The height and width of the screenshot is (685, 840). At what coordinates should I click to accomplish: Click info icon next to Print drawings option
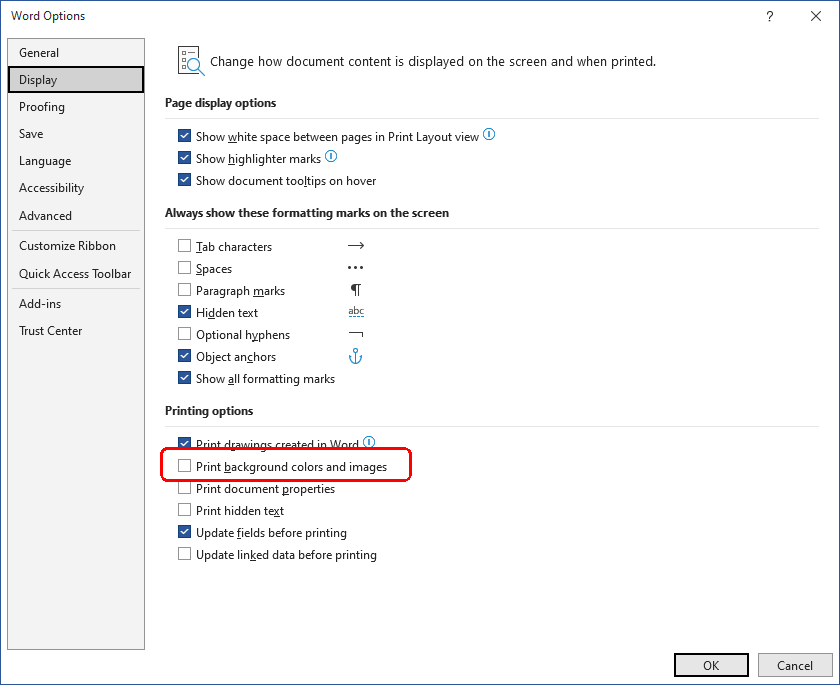coord(369,442)
